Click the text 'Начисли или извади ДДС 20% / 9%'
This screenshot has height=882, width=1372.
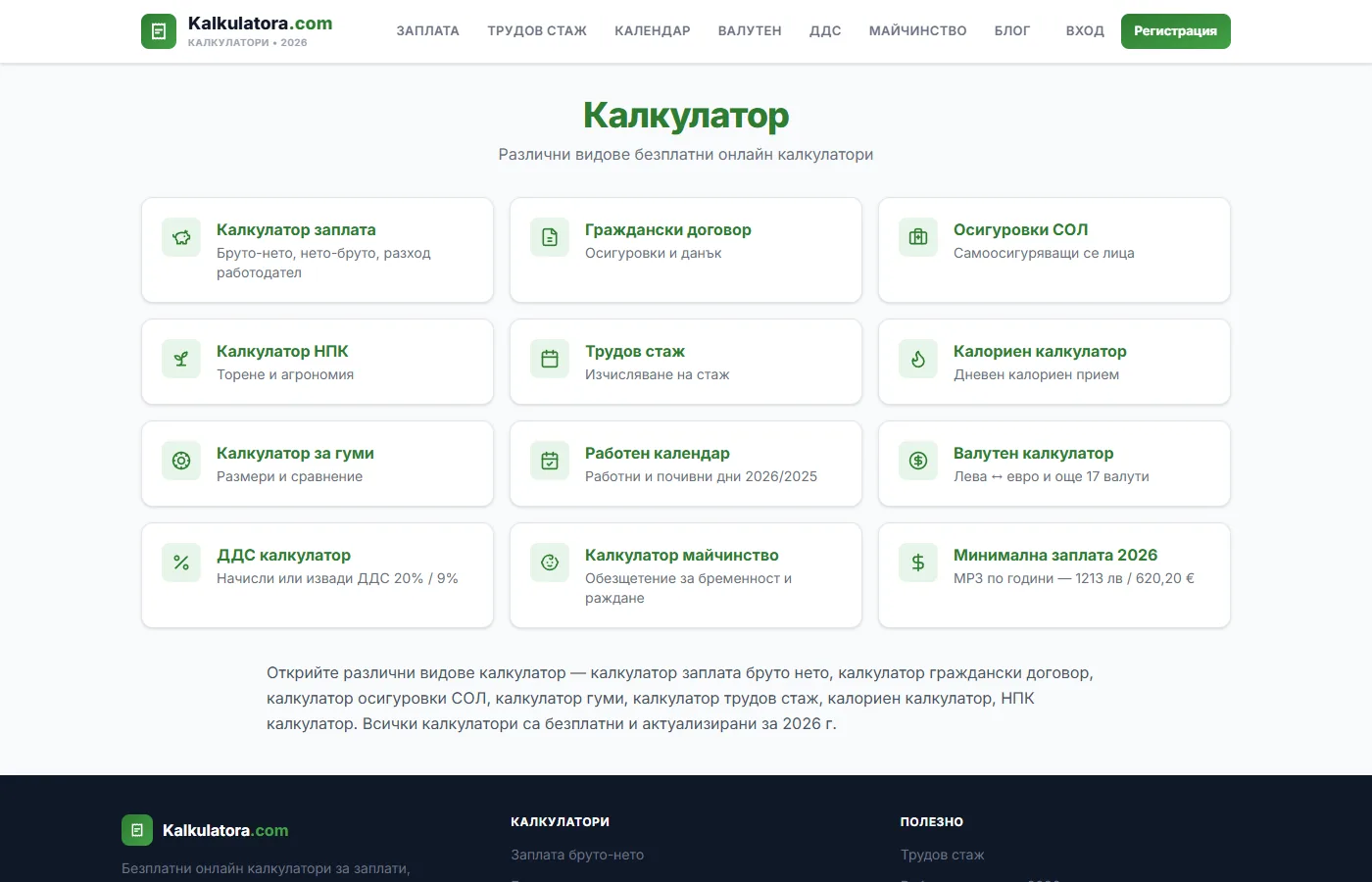(337, 578)
